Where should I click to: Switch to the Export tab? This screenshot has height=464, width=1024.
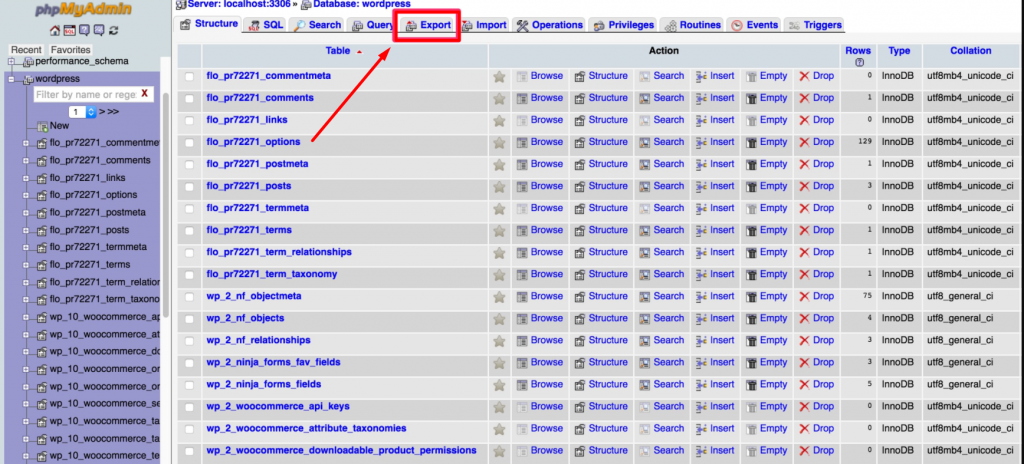[x=428, y=25]
